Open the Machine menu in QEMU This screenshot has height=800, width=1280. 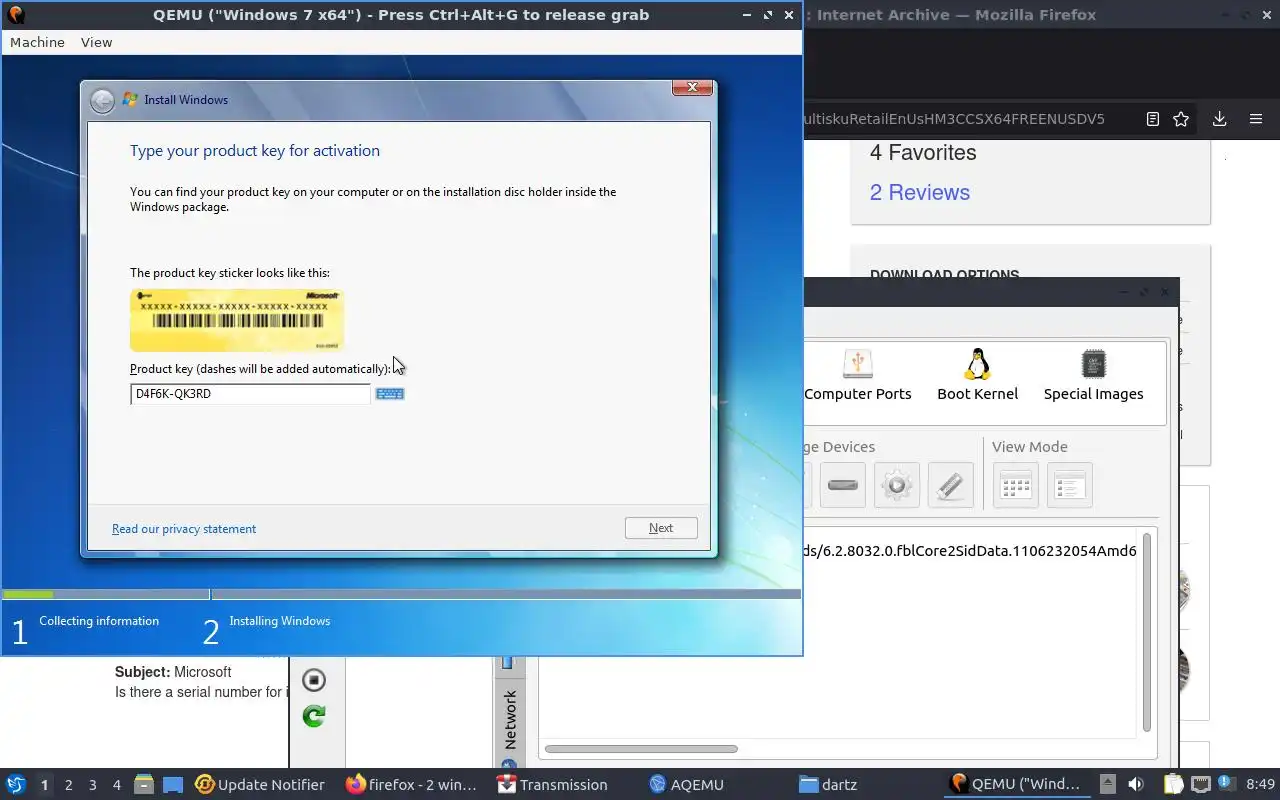(37, 42)
